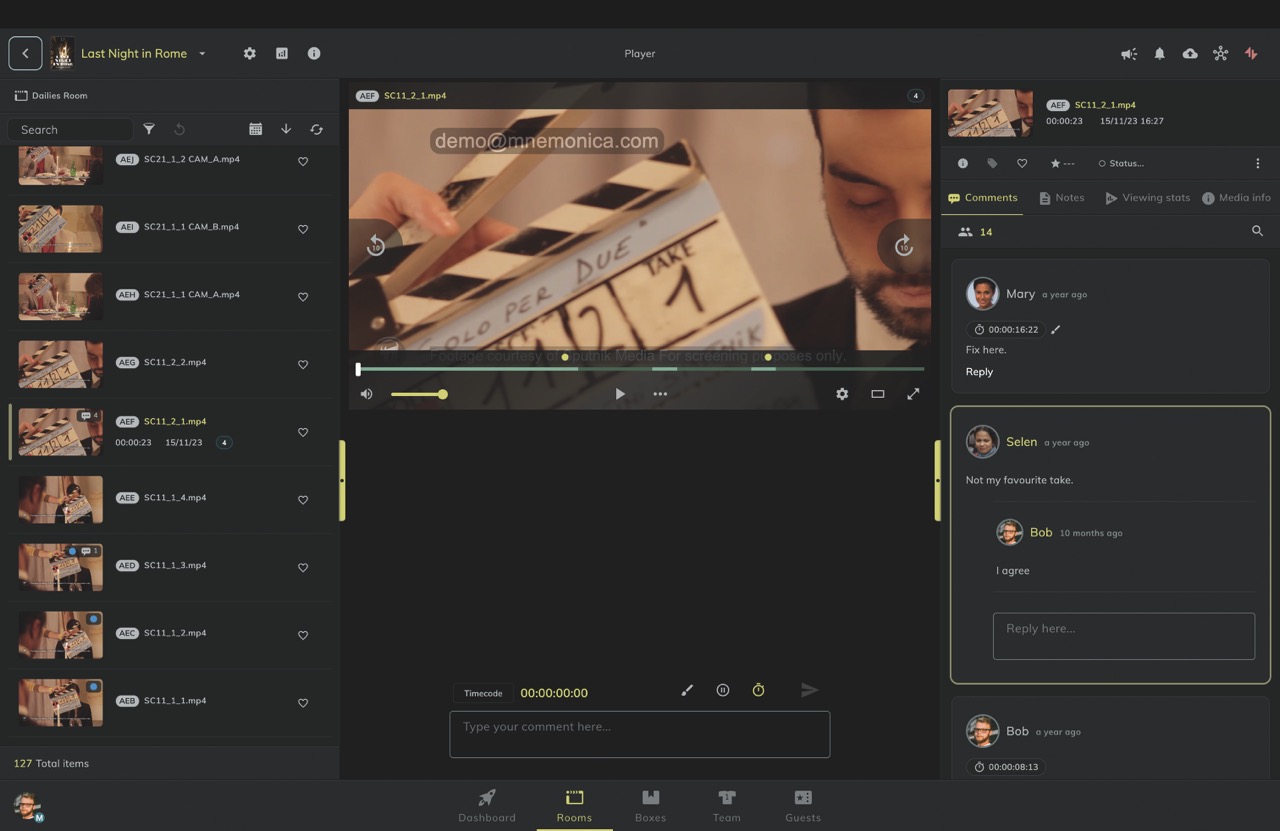Open the notifications bell icon
The width and height of the screenshot is (1280, 831).
tap(1159, 54)
